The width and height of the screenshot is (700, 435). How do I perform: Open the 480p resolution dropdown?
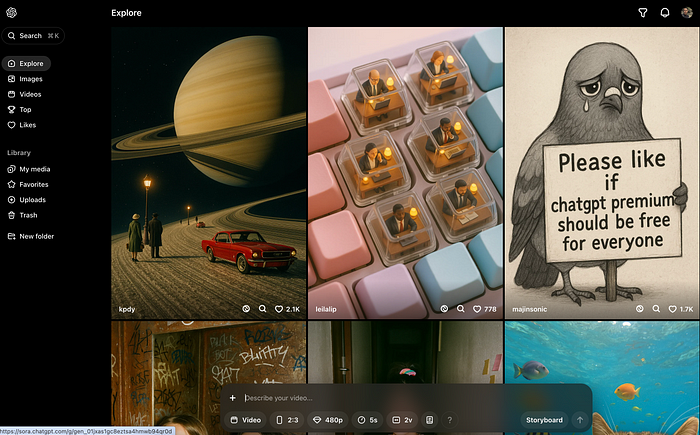[x=328, y=420]
